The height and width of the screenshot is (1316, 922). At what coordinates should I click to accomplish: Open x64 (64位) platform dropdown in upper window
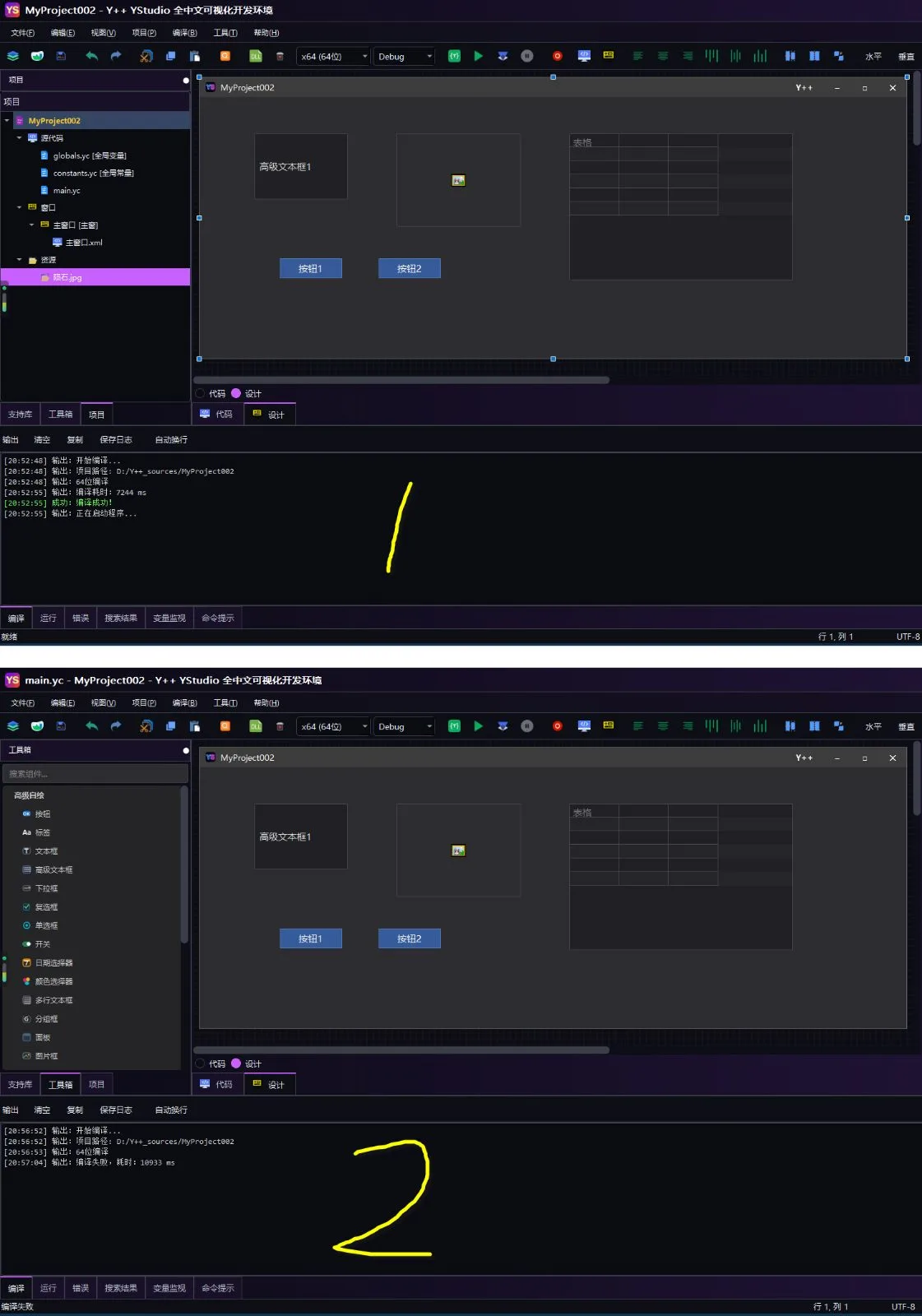tap(333, 57)
